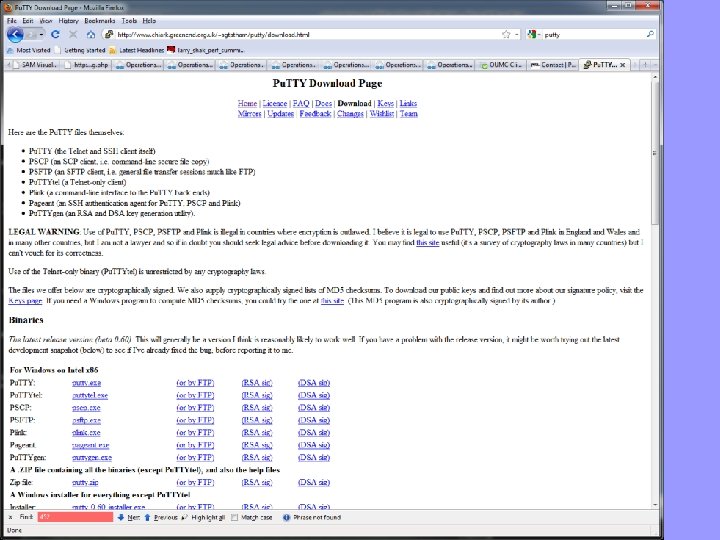
Task: Reload the PuTTY download page
Action: point(56,34)
